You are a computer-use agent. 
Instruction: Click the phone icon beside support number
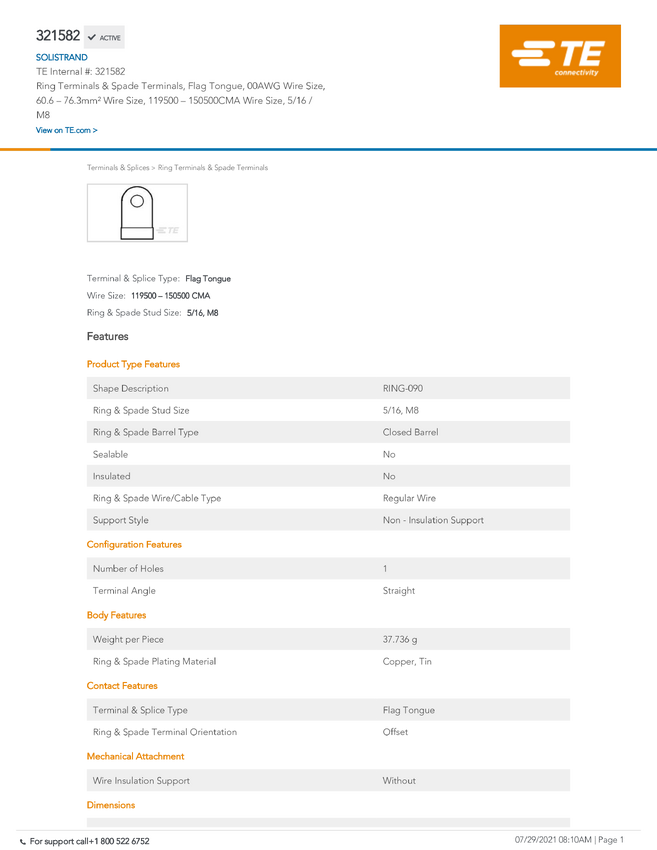(23, 842)
